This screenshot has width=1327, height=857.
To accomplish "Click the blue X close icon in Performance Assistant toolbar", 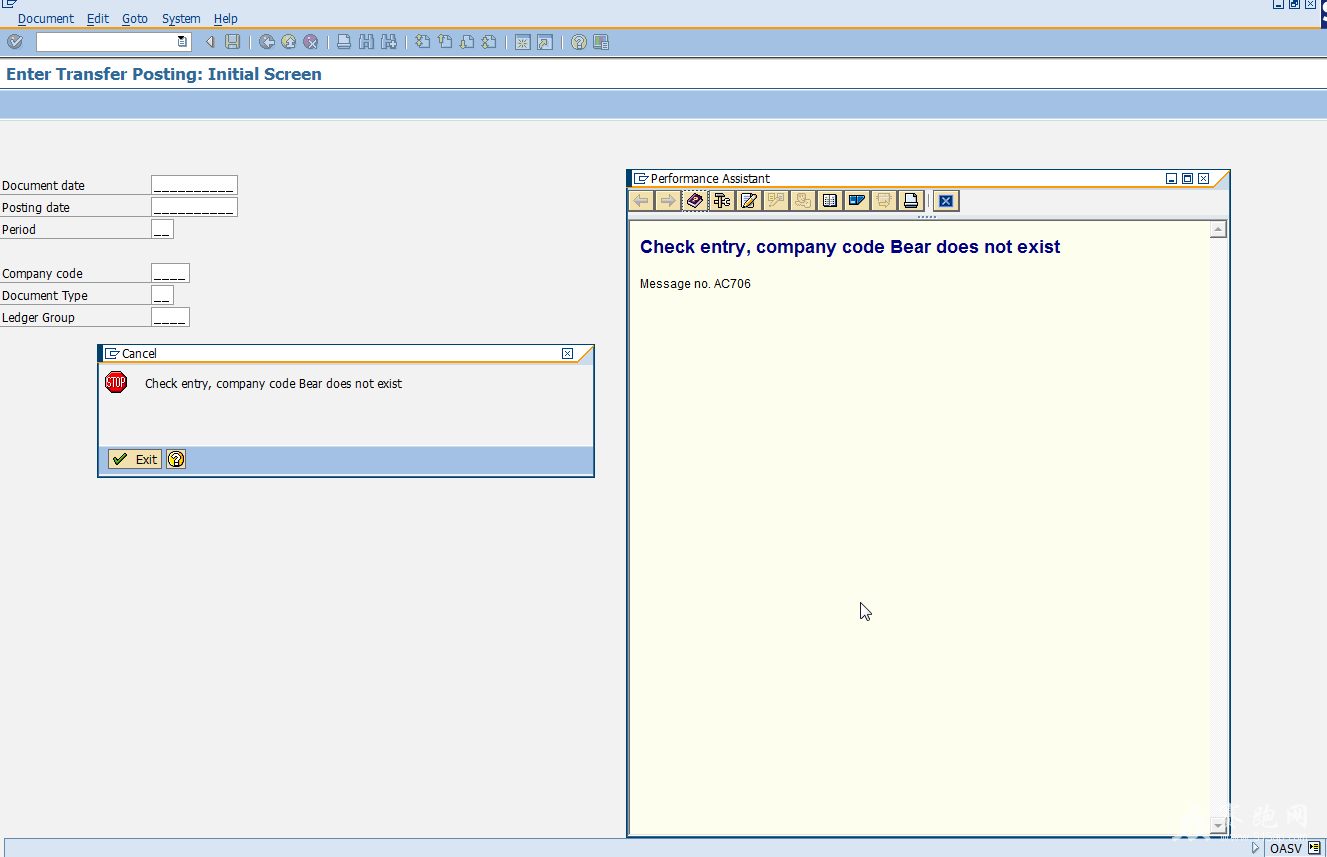I will point(946,201).
